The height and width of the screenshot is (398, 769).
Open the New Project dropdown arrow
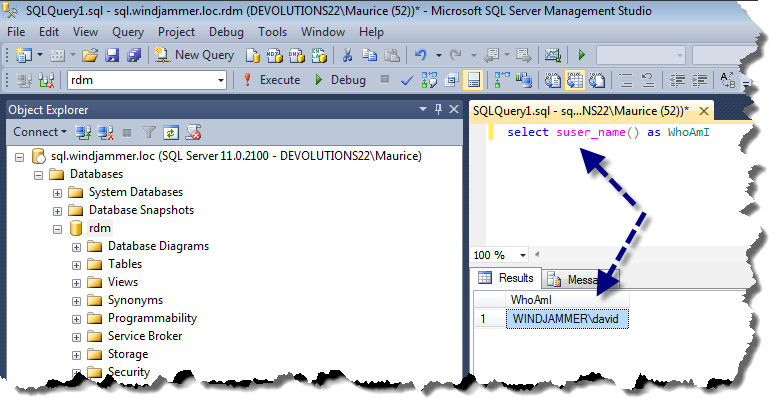pos(40,55)
